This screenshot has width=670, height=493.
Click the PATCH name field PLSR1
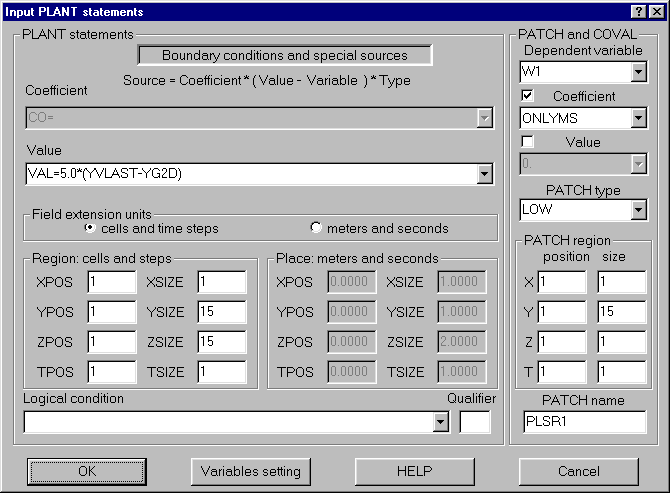(x=585, y=422)
